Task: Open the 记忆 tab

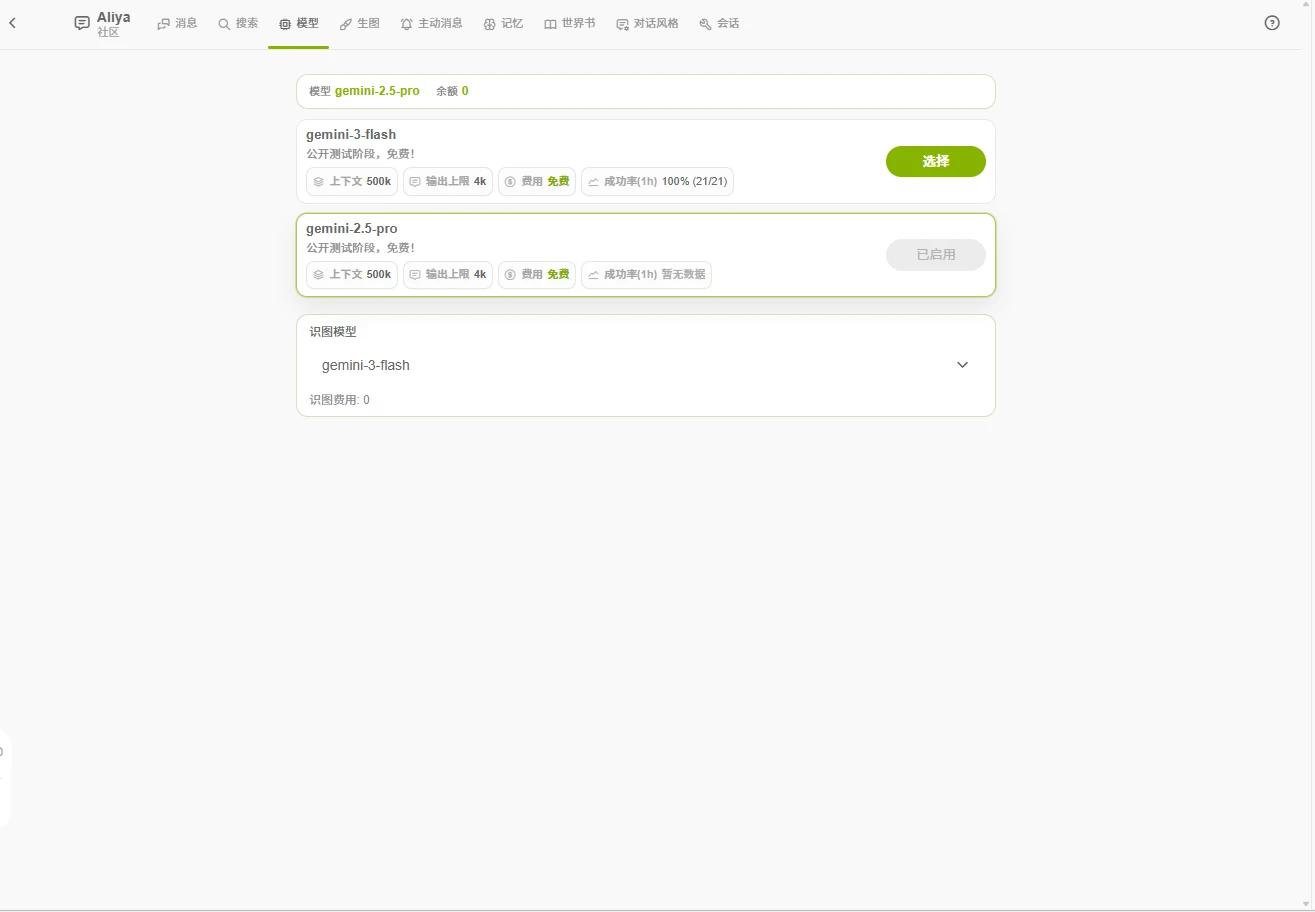Action: [503, 23]
